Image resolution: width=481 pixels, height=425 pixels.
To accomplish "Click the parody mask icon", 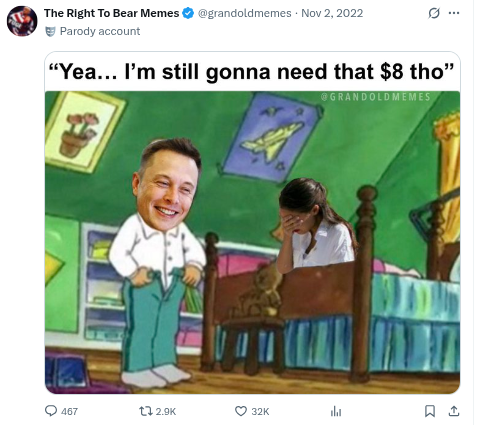I will click(x=50, y=32).
